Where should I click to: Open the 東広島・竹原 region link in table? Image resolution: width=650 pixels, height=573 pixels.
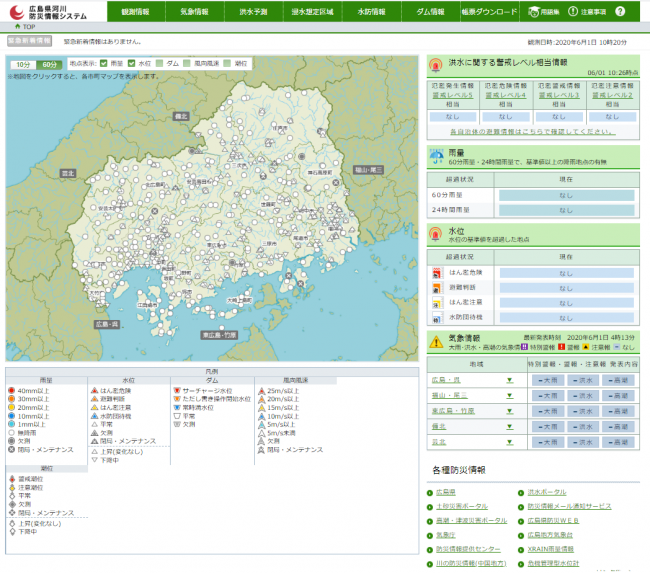point(453,411)
